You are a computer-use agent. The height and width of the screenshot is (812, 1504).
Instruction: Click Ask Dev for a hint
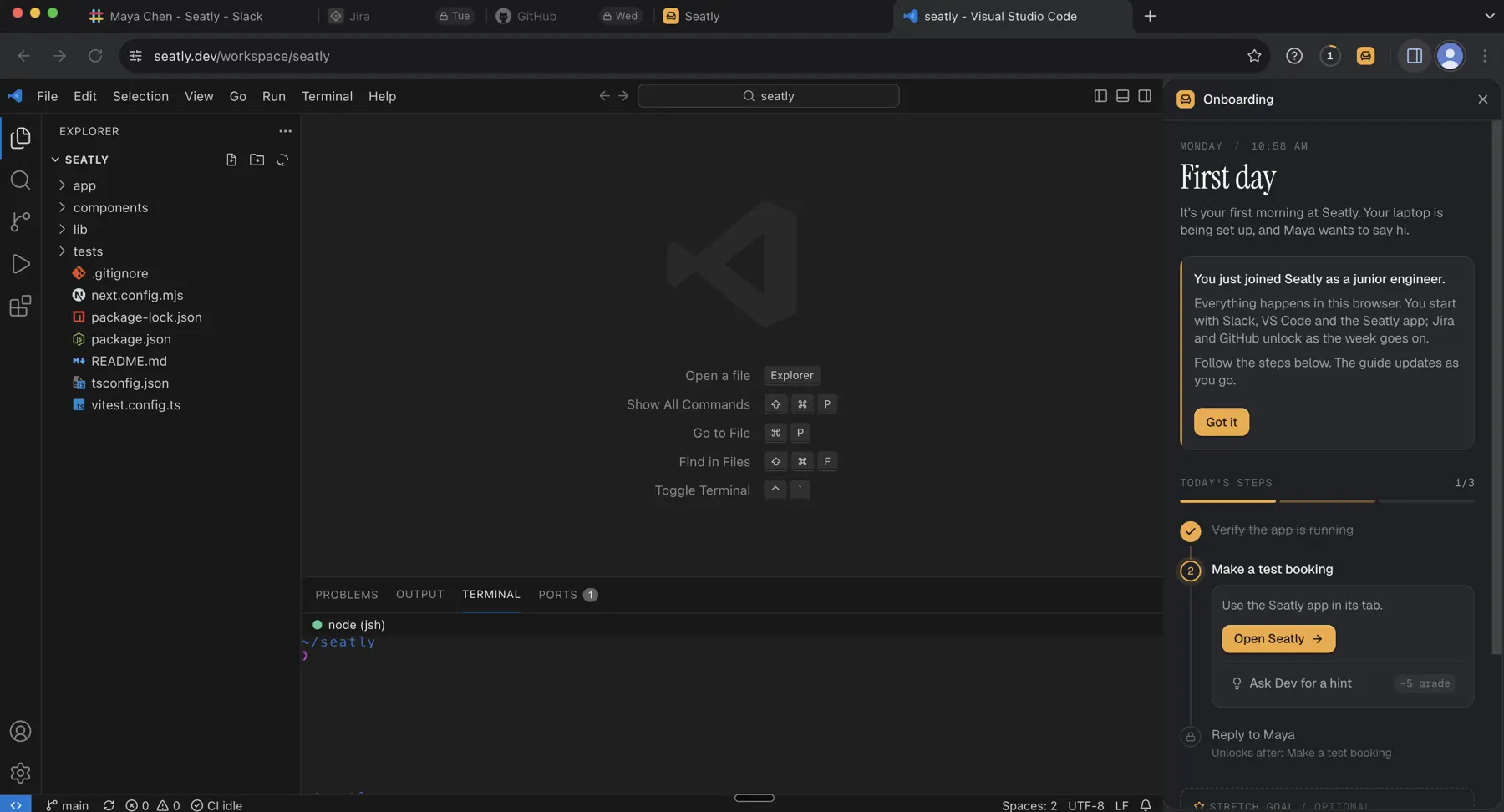pyautogui.click(x=1300, y=683)
